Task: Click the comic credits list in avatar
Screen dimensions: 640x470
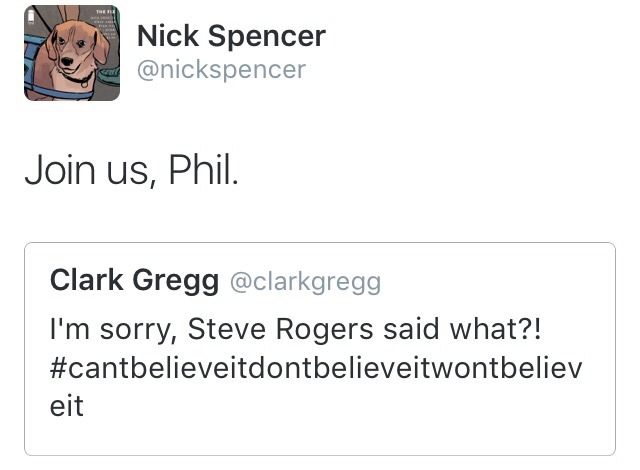Action: [103, 29]
